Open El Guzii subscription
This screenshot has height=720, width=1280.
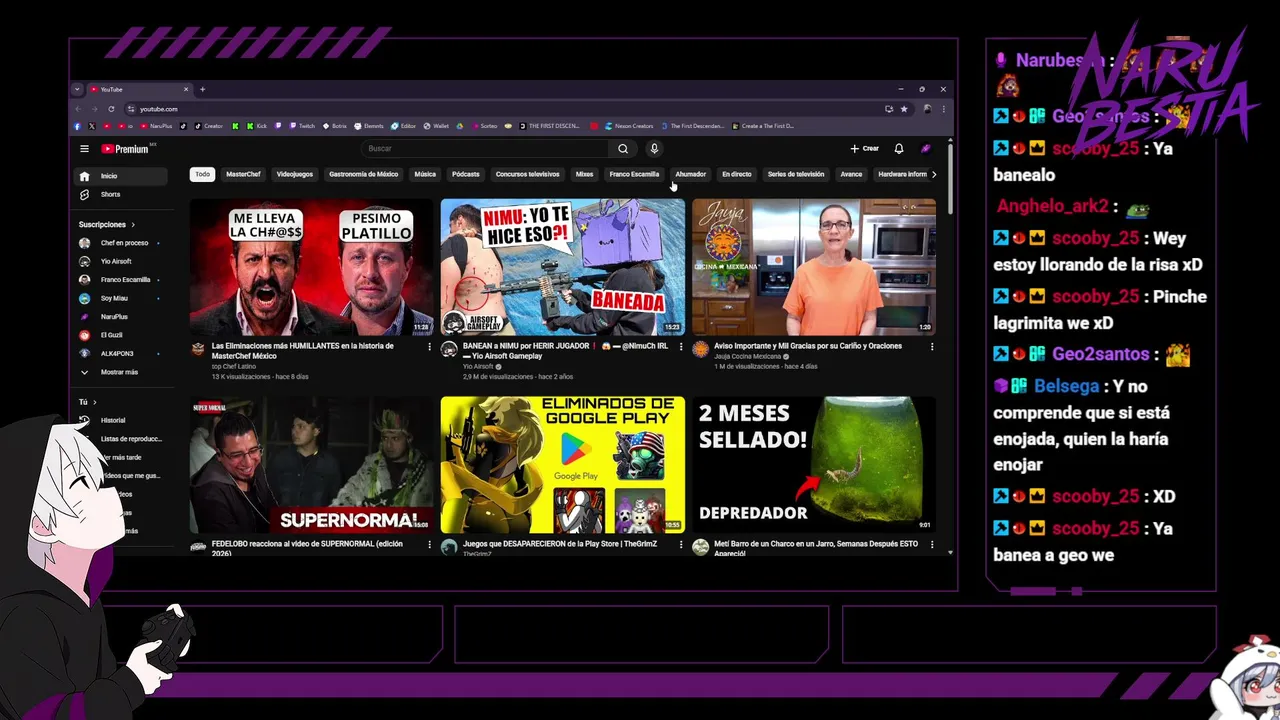121,335
